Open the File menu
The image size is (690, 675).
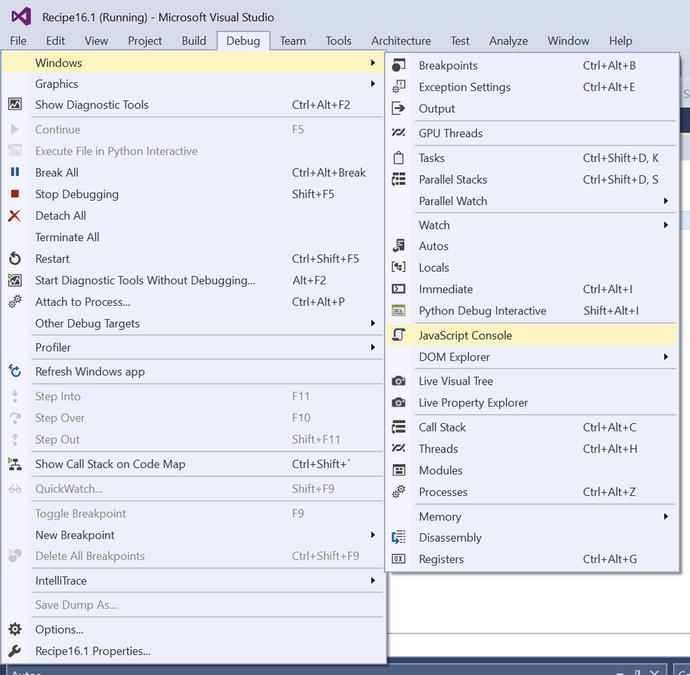pyautogui.click(x=18, y=41)
